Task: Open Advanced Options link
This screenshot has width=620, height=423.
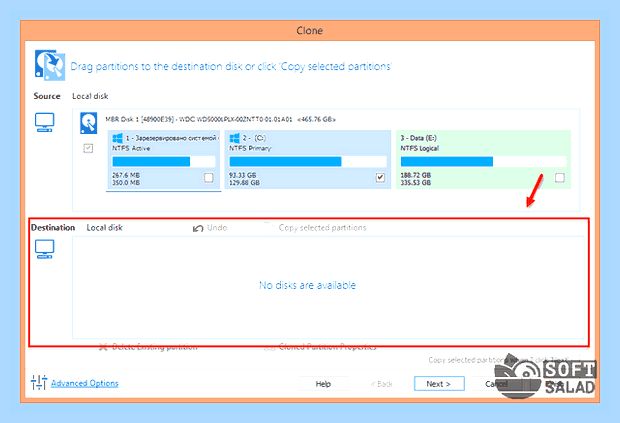Action: [x=85, y=383]
